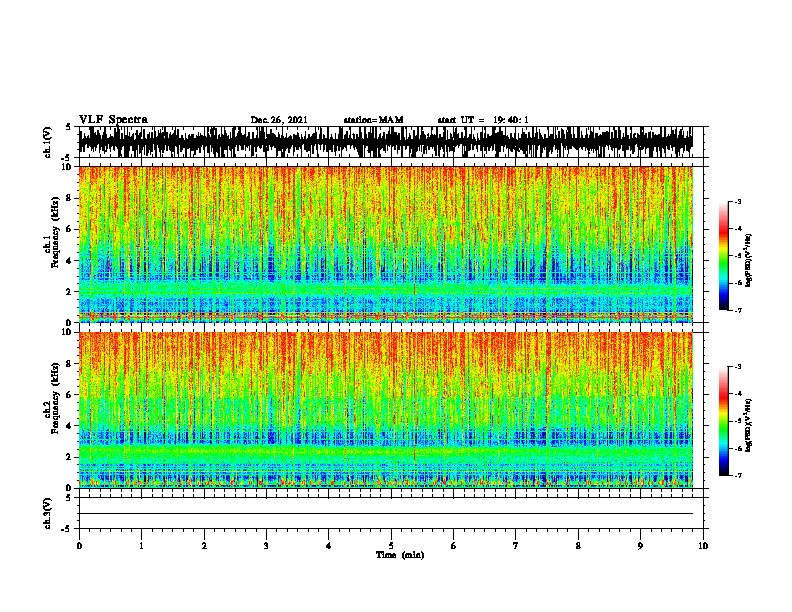
Task: Click the time axis tick label "9"
Action: tap(640, 546)
